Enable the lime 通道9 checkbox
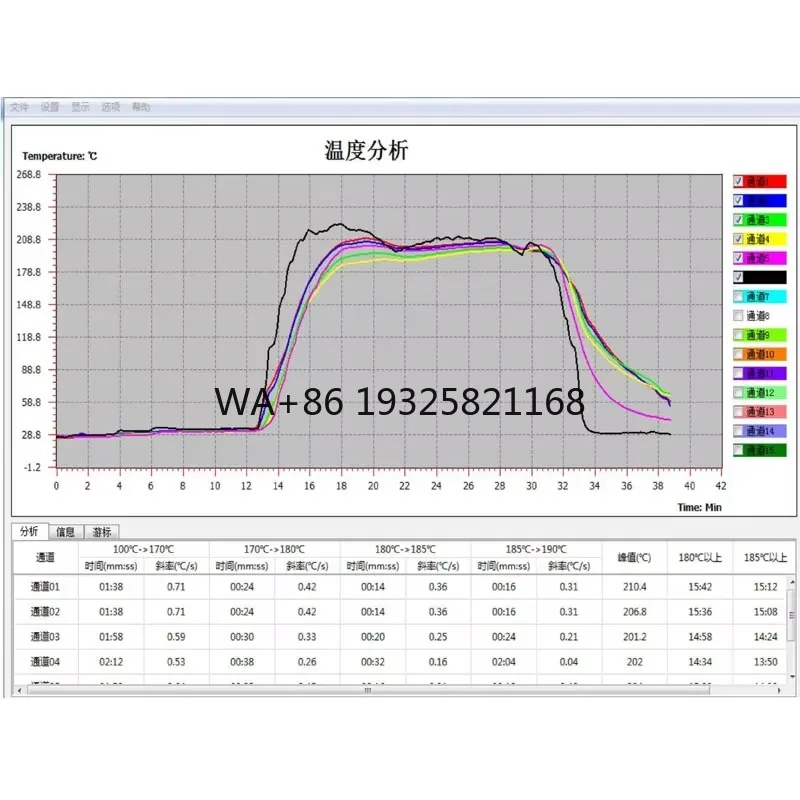Viewport: 800px width, 800px height. click(738, 335)
